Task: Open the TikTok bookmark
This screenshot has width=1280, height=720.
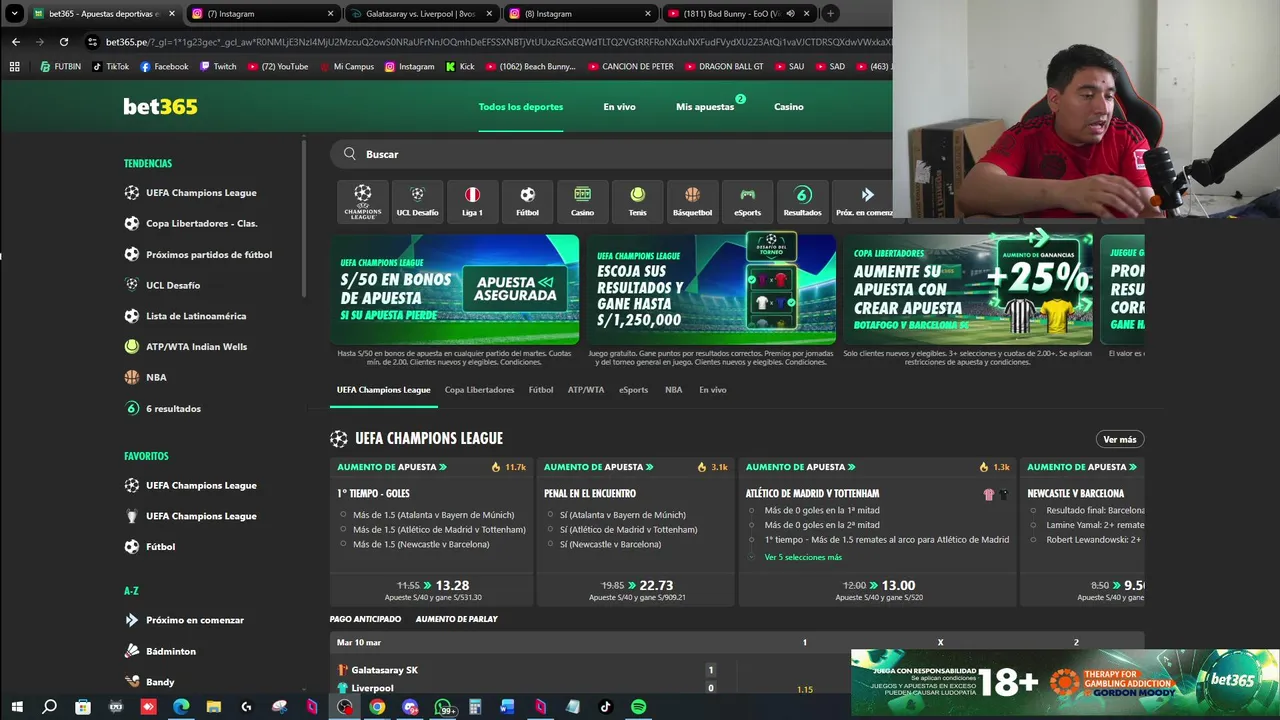Action: pyautogui.click(x=110, y=66)
